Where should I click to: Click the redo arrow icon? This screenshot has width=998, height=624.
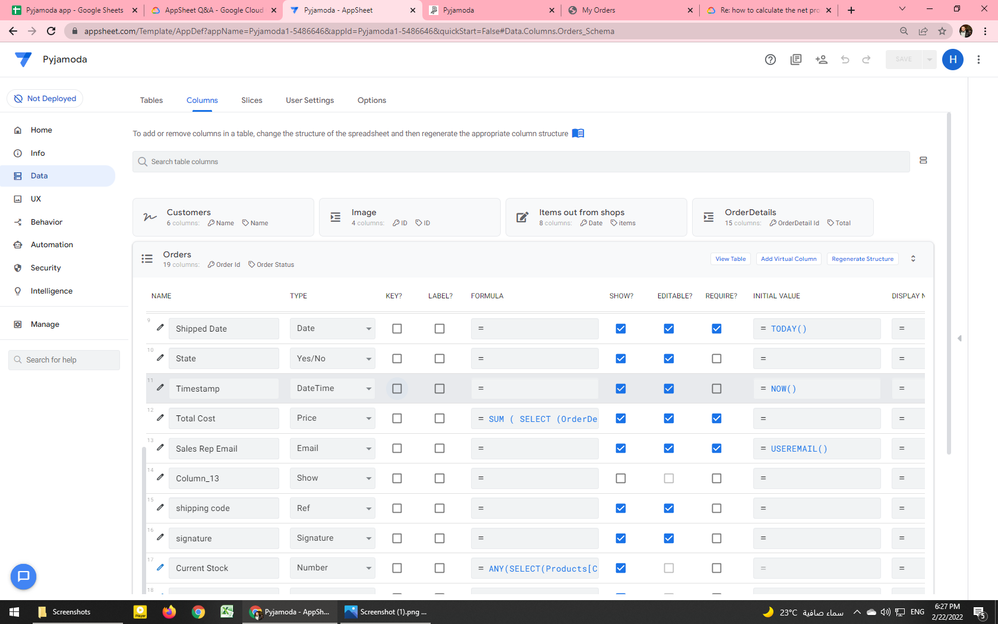click(866, 59)
